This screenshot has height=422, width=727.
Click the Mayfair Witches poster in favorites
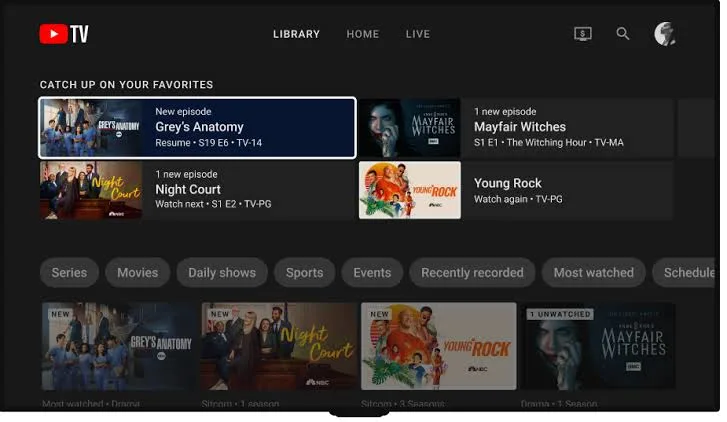(410, 128)
